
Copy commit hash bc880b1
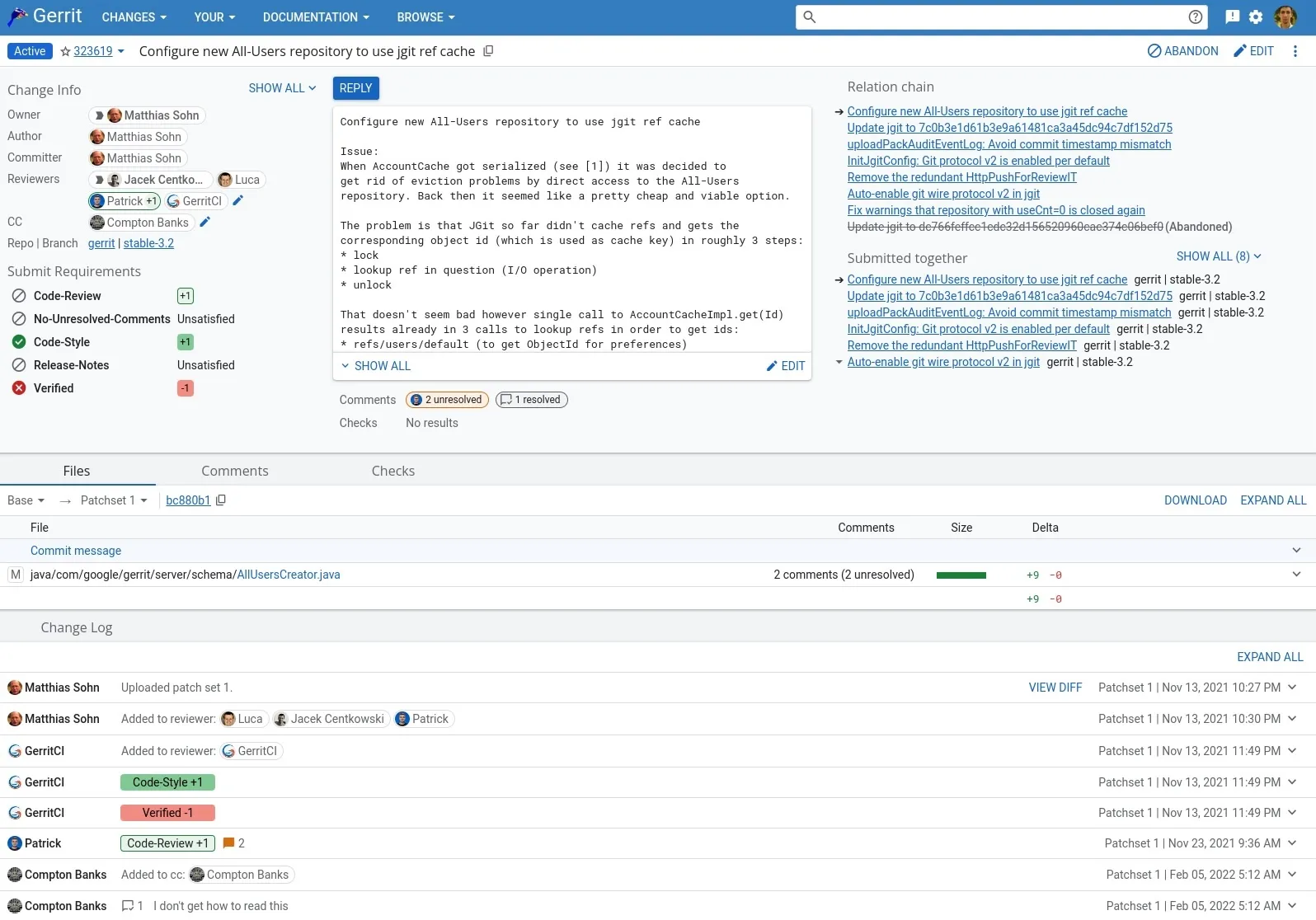click(221, 500)
